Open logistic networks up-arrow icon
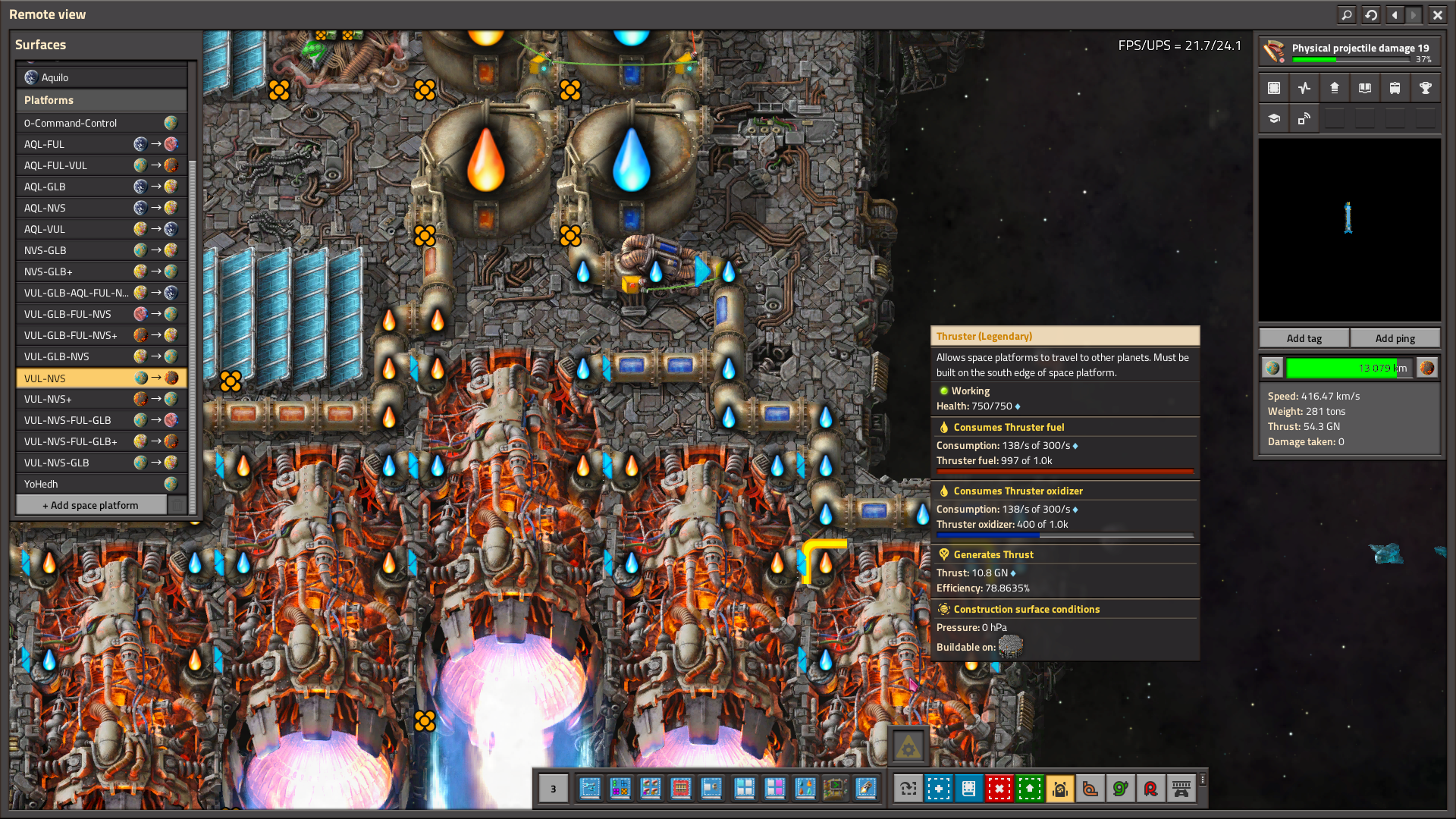 [1335, 88]
